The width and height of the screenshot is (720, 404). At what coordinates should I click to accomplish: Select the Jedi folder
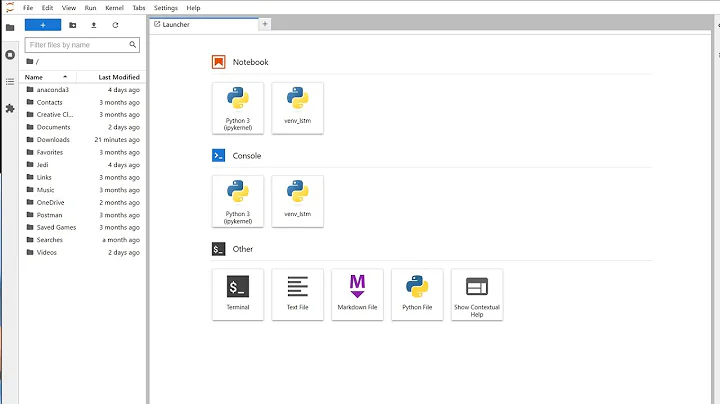pos(83,165)
